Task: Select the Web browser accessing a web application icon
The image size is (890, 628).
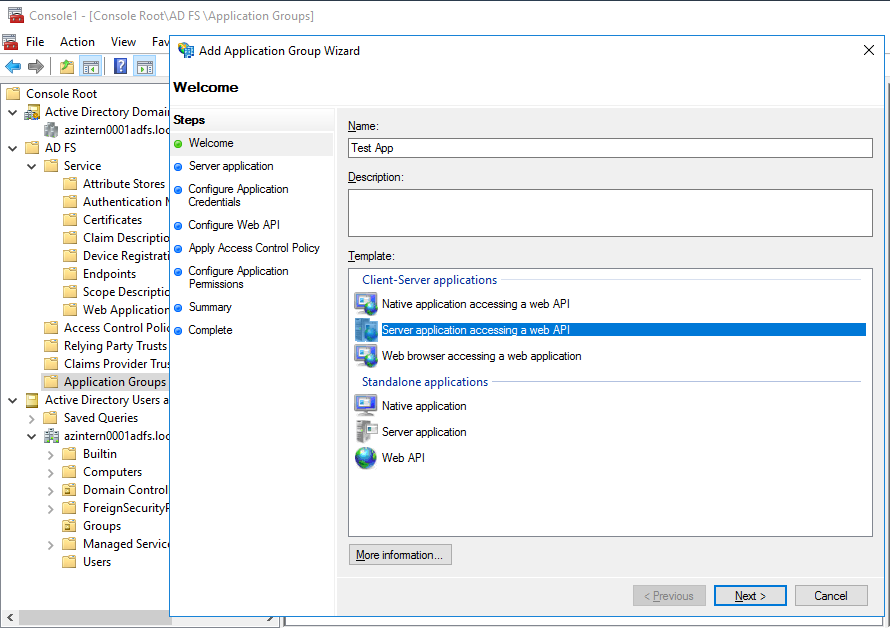Action: point(366,356)
